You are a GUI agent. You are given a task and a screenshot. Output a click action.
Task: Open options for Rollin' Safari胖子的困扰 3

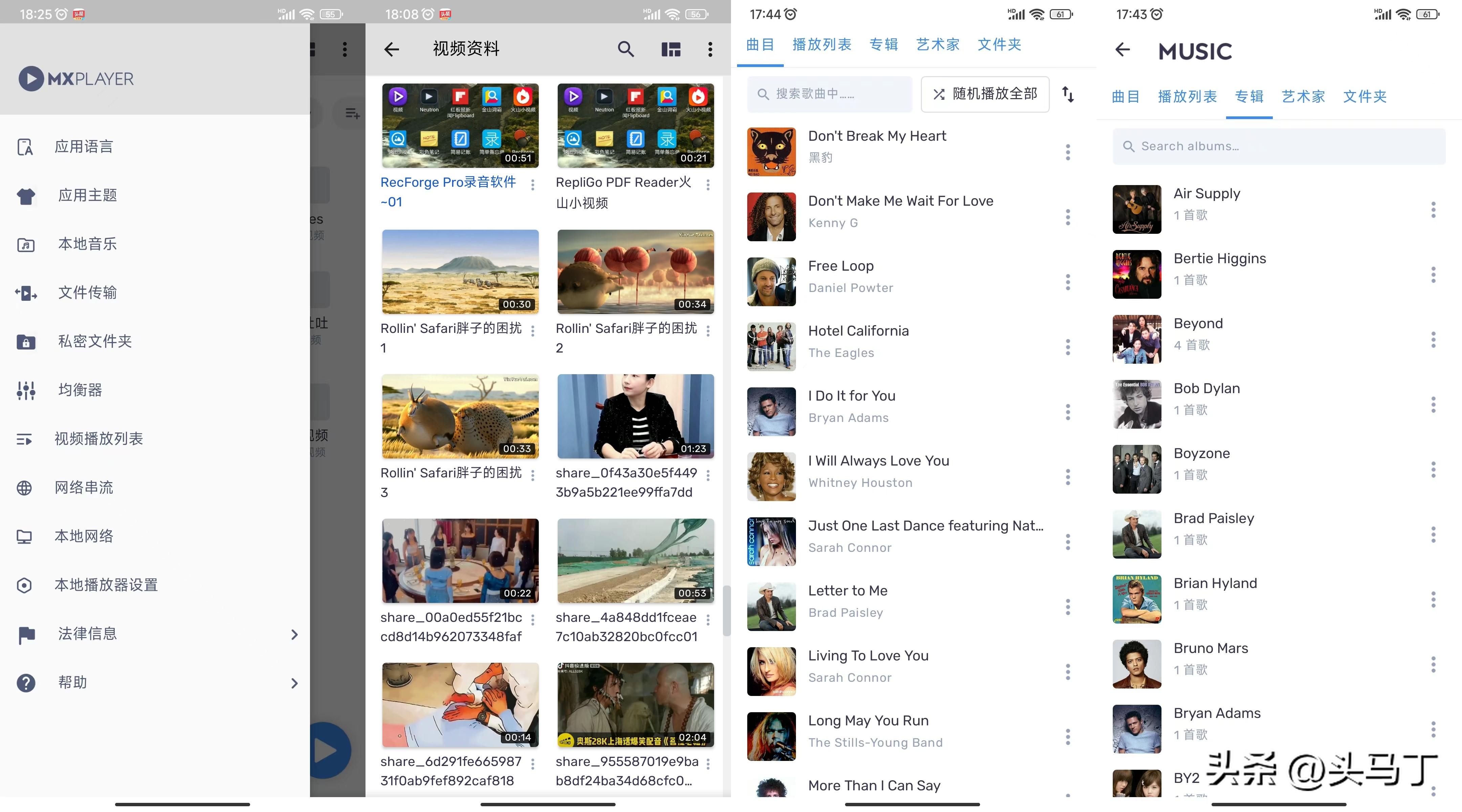[x=532, y=475]
